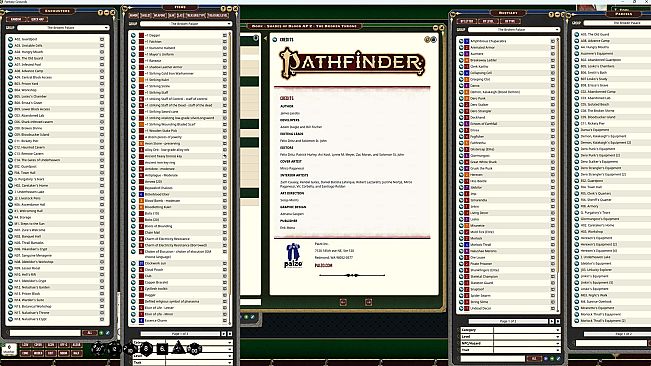The height and width of the screenshot is (366, 651).
Task: Roll the d20 die
Action: [x=98, y=349]
